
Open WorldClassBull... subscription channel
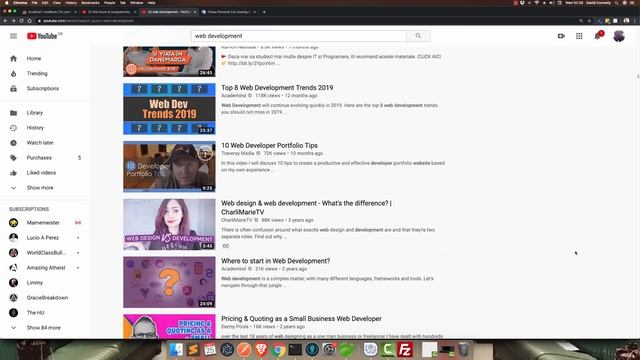(x=45, y=253)
